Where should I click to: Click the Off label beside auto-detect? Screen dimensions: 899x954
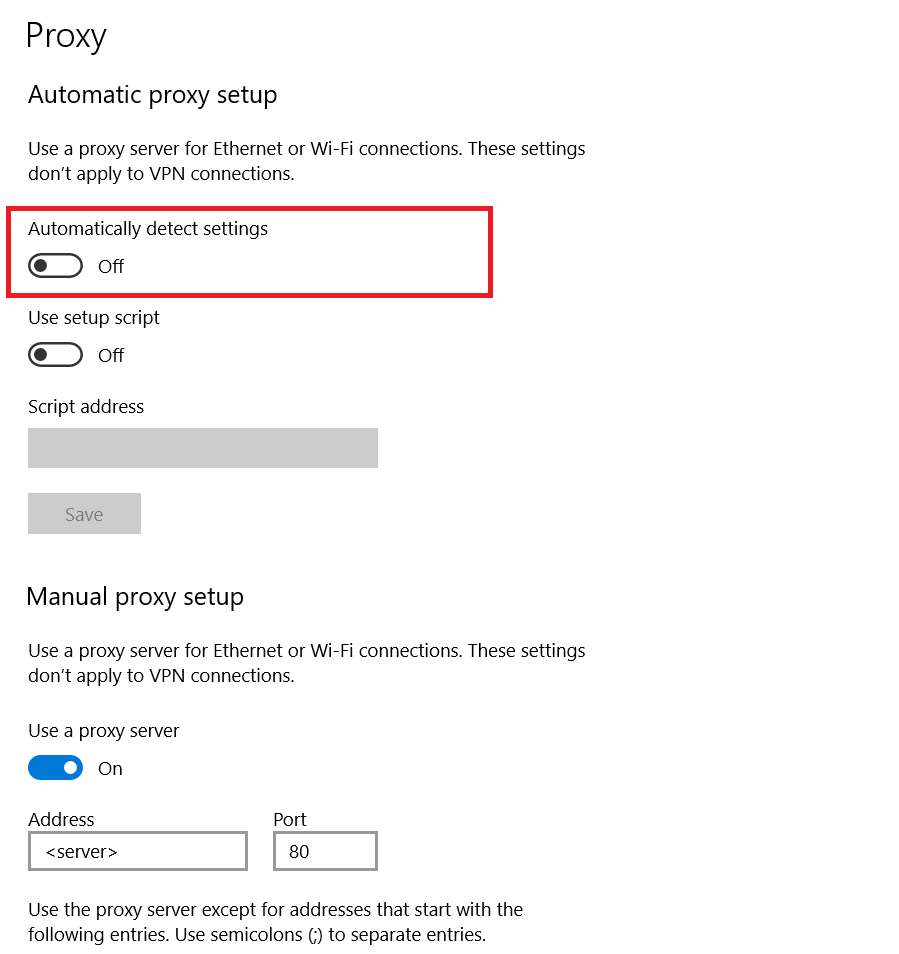110,265
